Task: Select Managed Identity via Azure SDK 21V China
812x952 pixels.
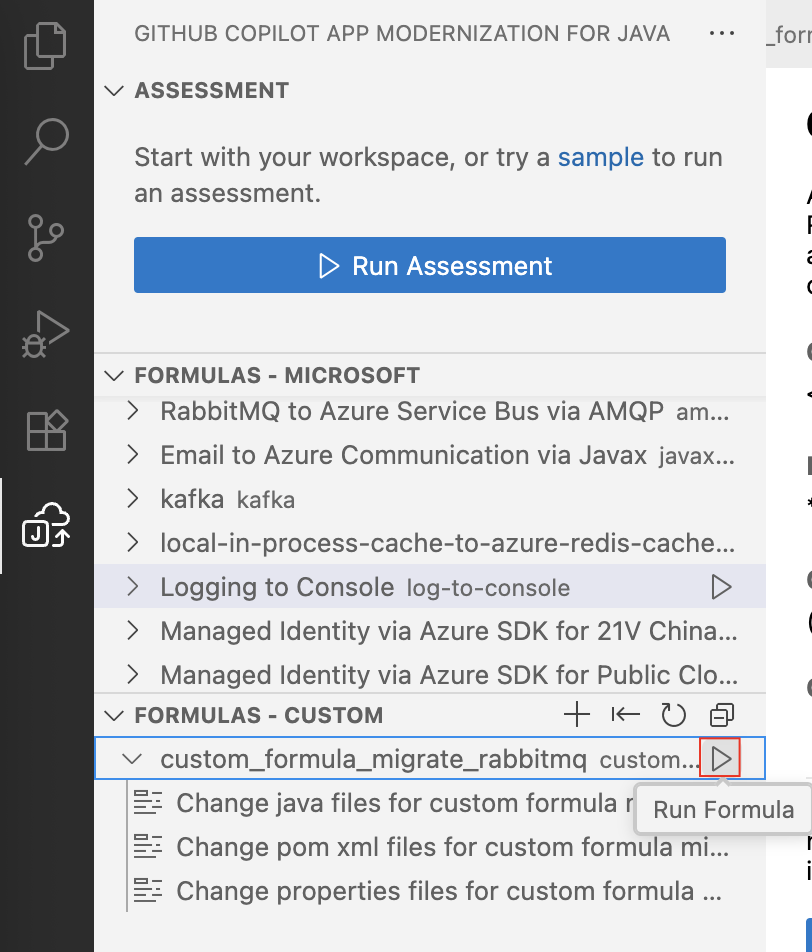Action: pyautogui.click(x=430, y=631)
